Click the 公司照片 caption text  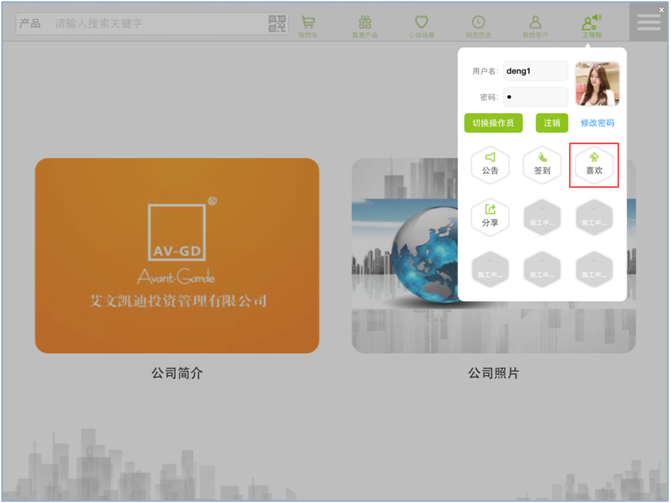(493, 373)
